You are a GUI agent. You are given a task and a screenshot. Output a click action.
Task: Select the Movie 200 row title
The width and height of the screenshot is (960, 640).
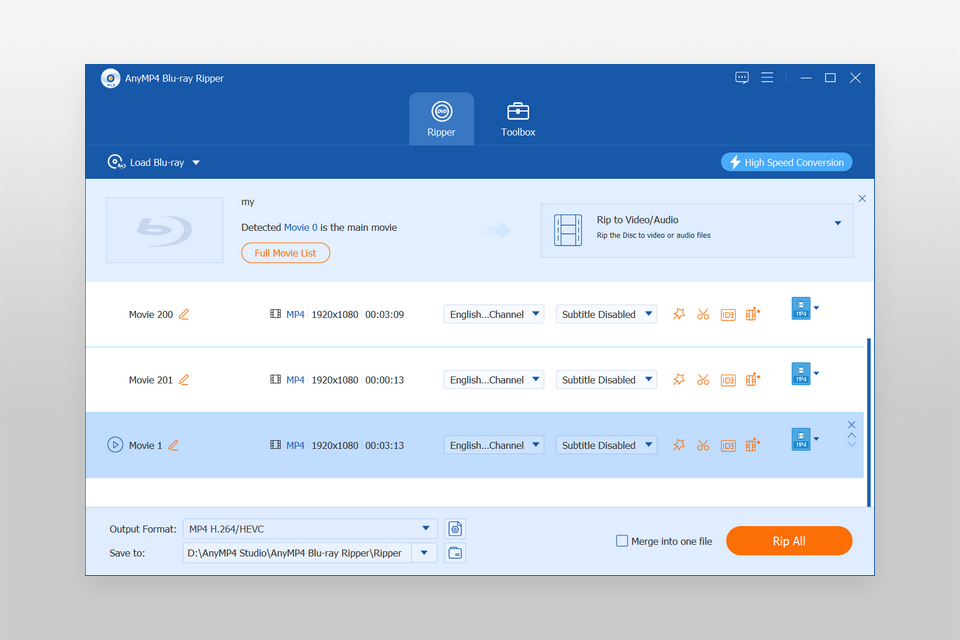(x=151, y=314)
